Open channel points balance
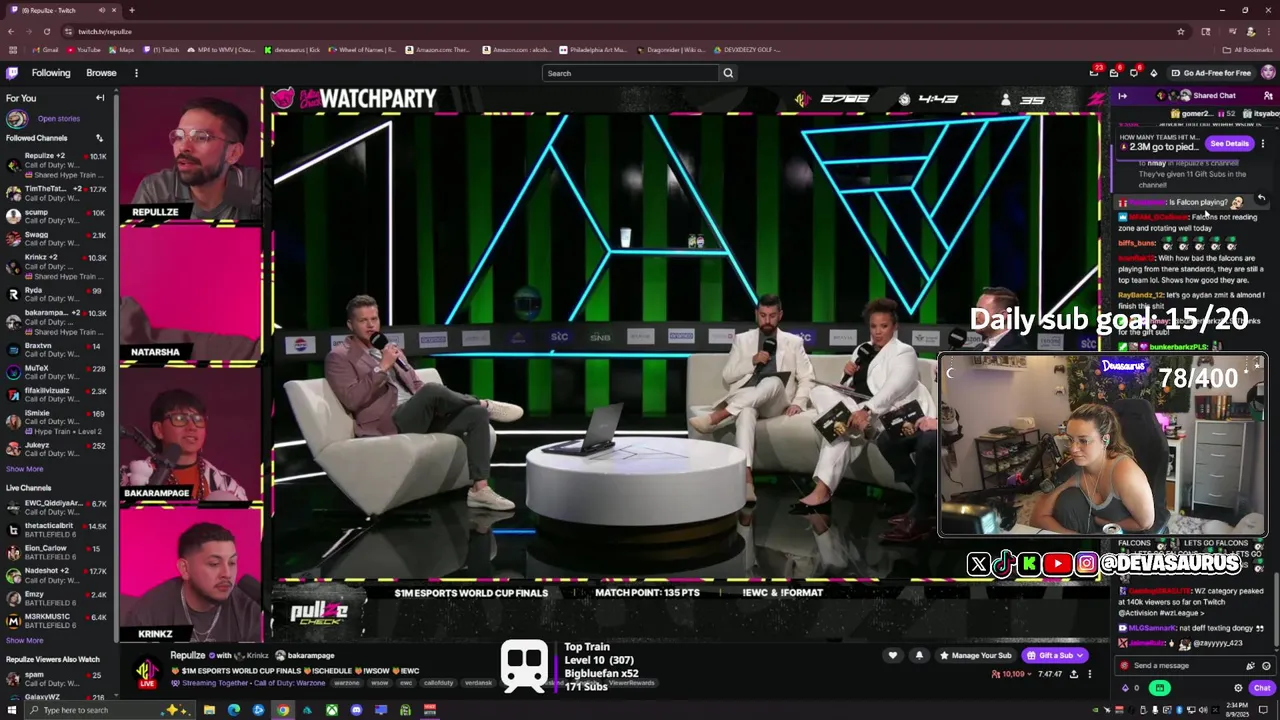 point(1130,688)
